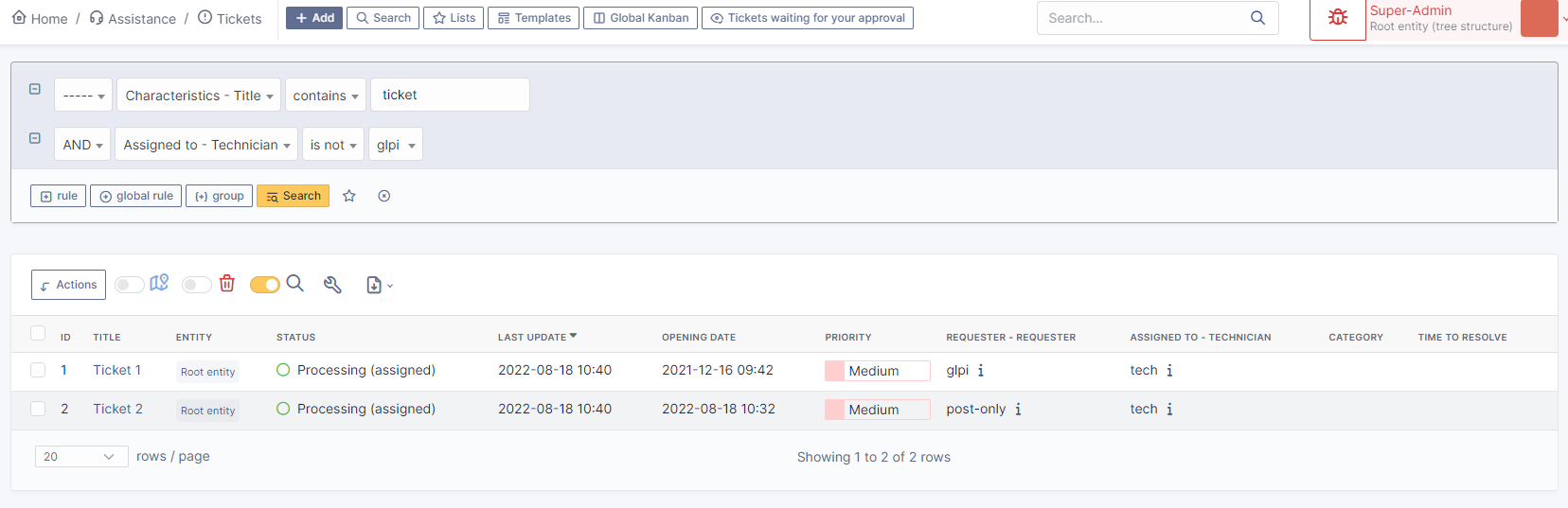Click the Add ticket button

point(314,18)
